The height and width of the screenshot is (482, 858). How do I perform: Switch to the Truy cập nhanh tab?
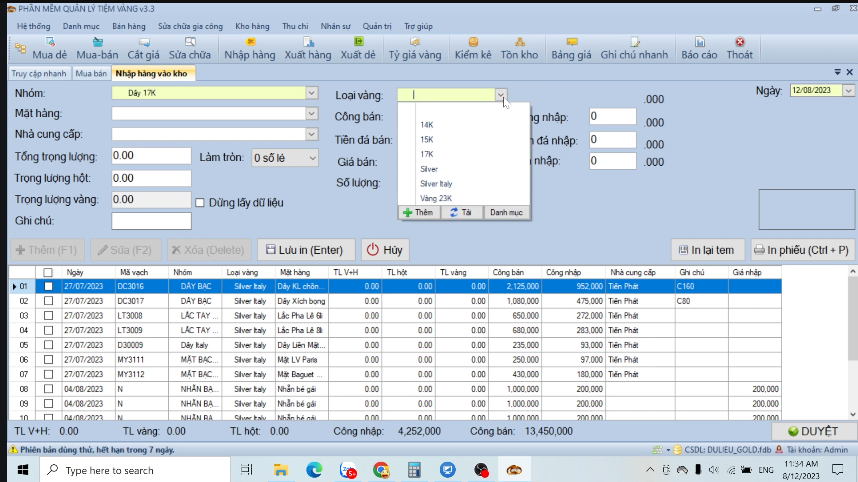pos(39,73)
